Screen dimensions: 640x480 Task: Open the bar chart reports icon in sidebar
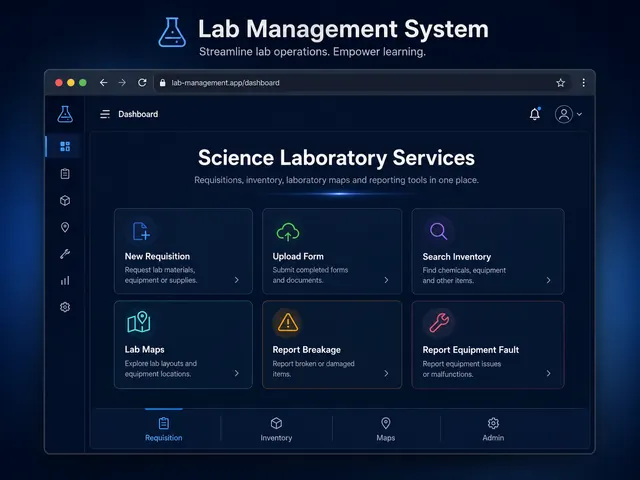click(65, 280)
